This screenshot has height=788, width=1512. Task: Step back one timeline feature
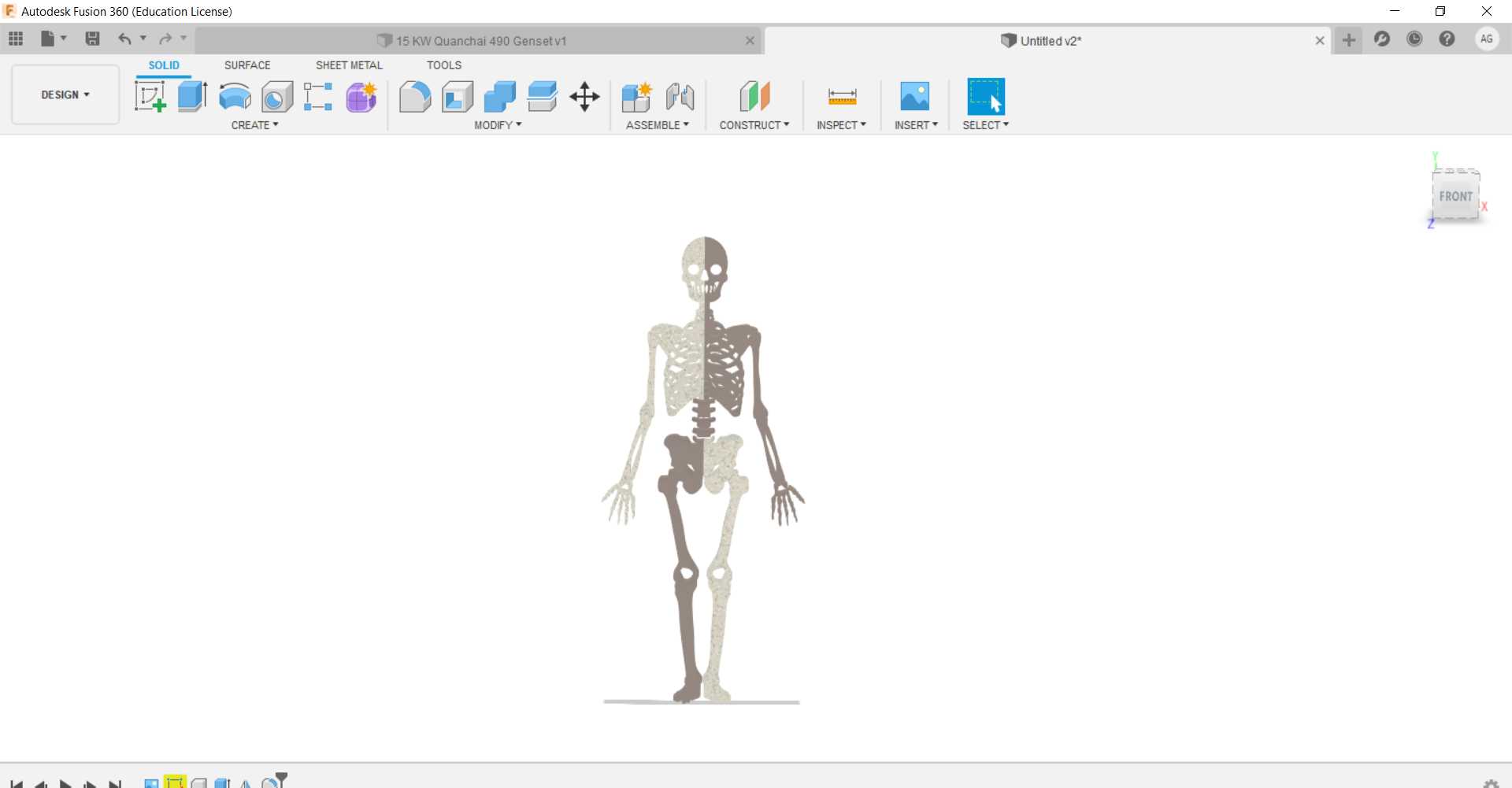[x=40, y=784]
